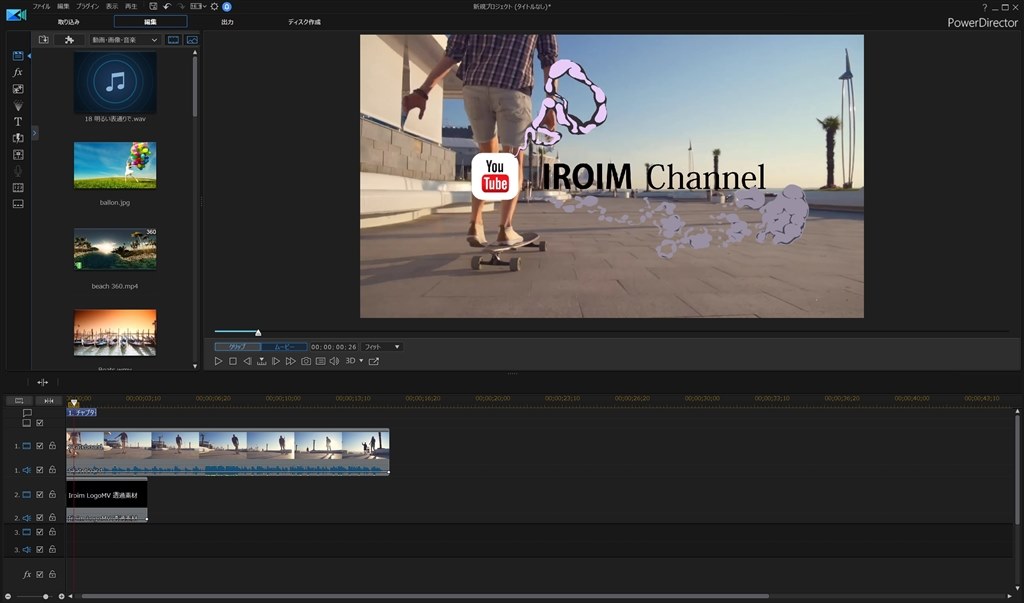
Task: Click the blue notification icon in top bar
Action: pyautogui.click(x=227, y=7)
